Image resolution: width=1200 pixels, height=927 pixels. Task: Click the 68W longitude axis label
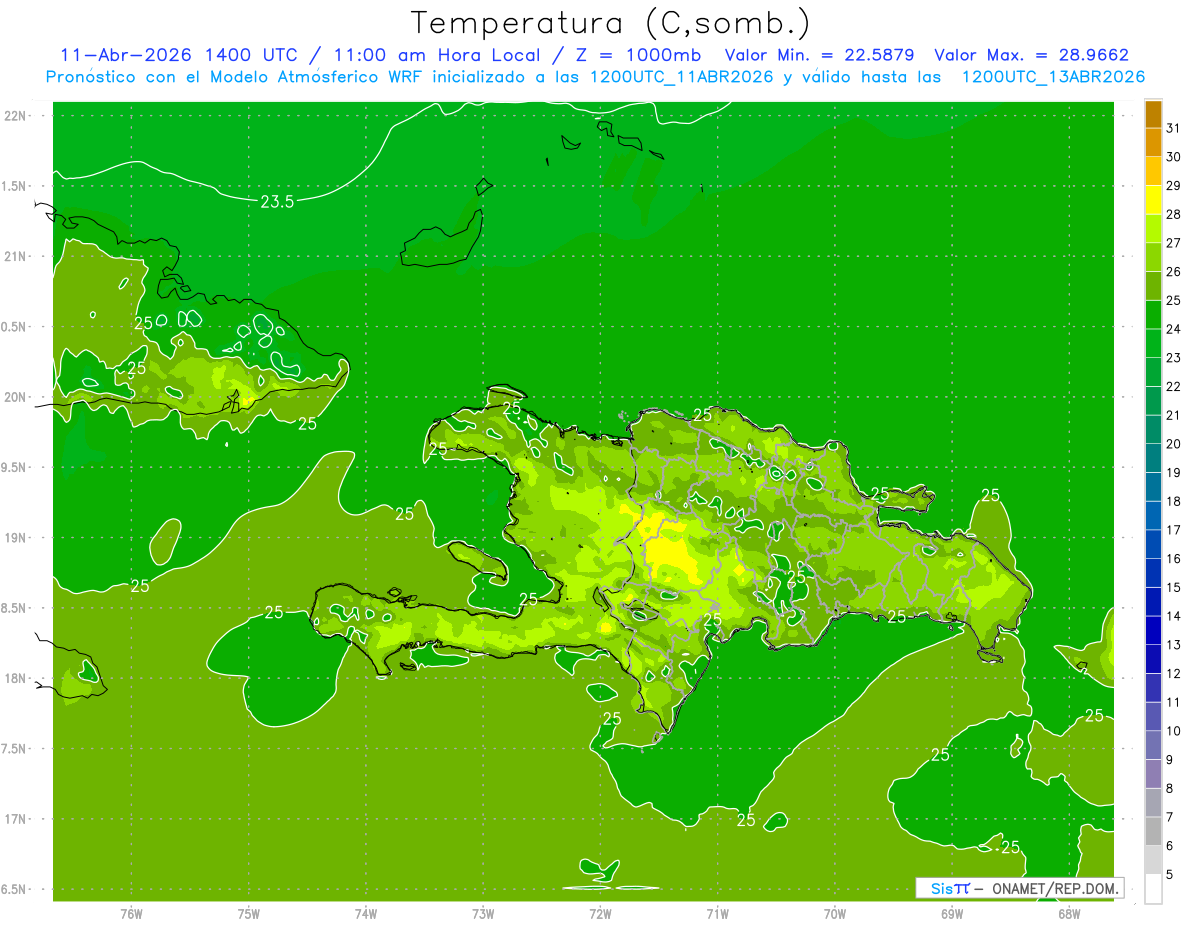pyautogui.click(x=1068, y=913)
